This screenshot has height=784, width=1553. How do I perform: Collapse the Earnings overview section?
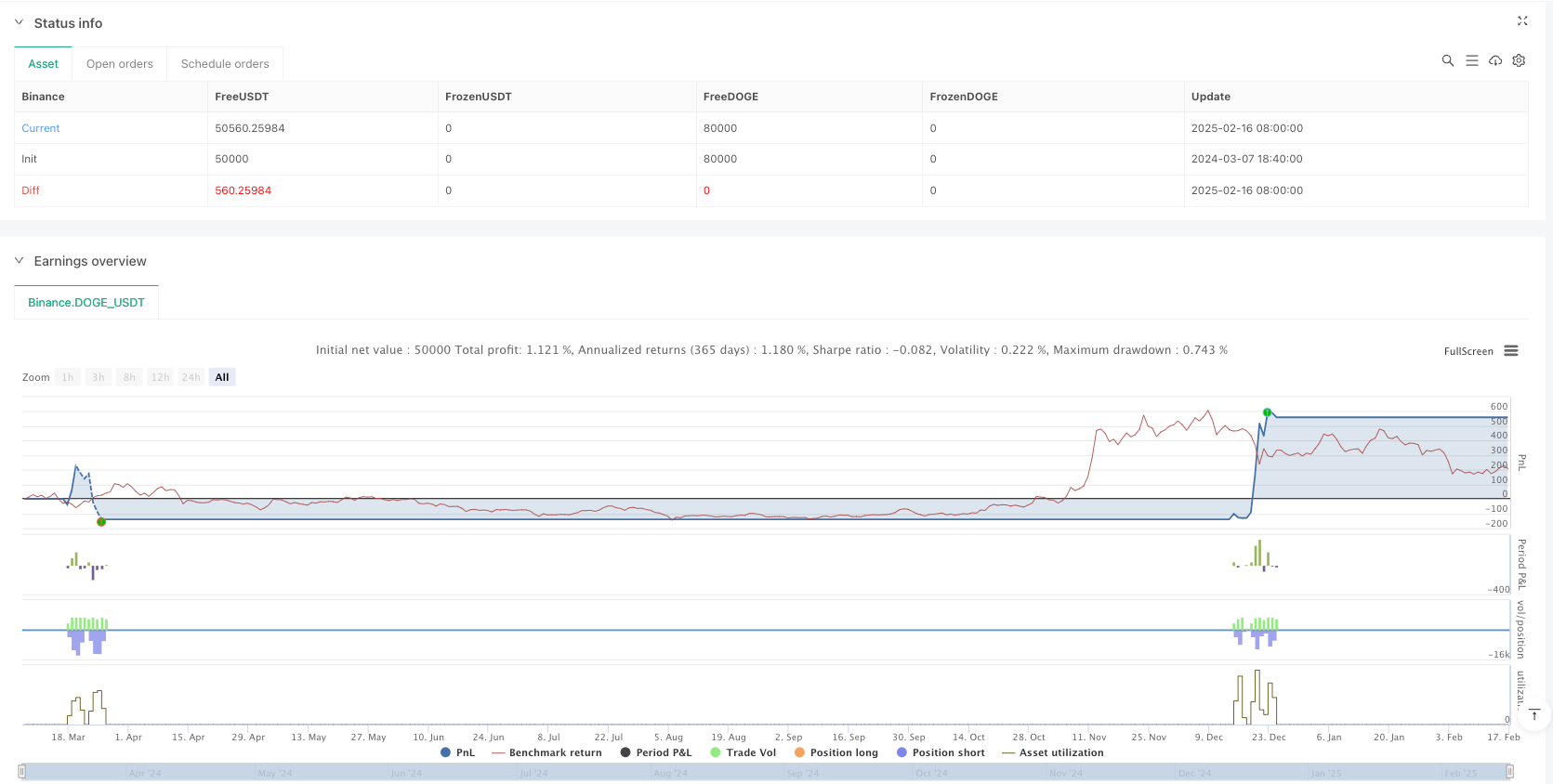click(19, 261)
